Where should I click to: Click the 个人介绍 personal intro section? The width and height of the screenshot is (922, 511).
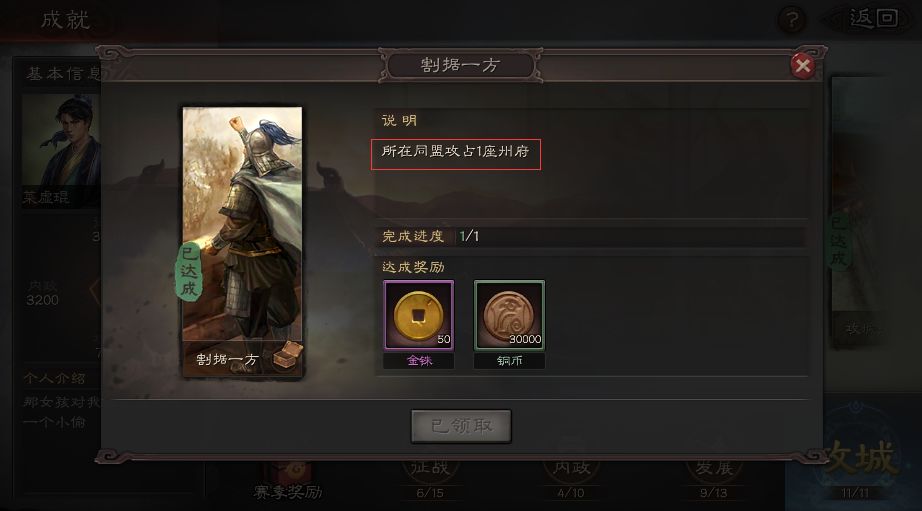click(x=54, y=378)
